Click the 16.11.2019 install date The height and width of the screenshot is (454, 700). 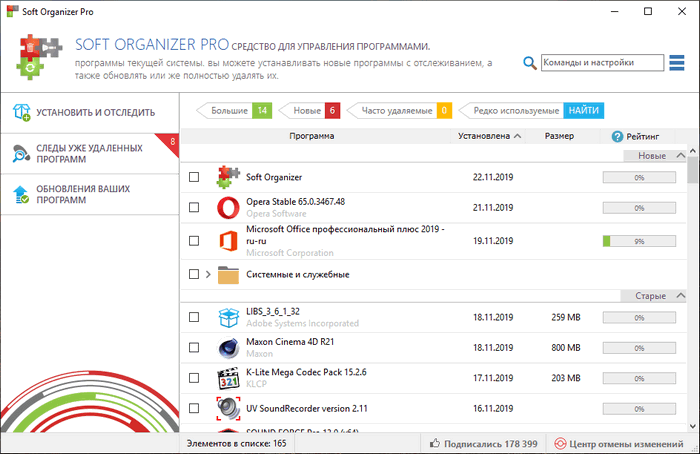[x=493, y=408]
